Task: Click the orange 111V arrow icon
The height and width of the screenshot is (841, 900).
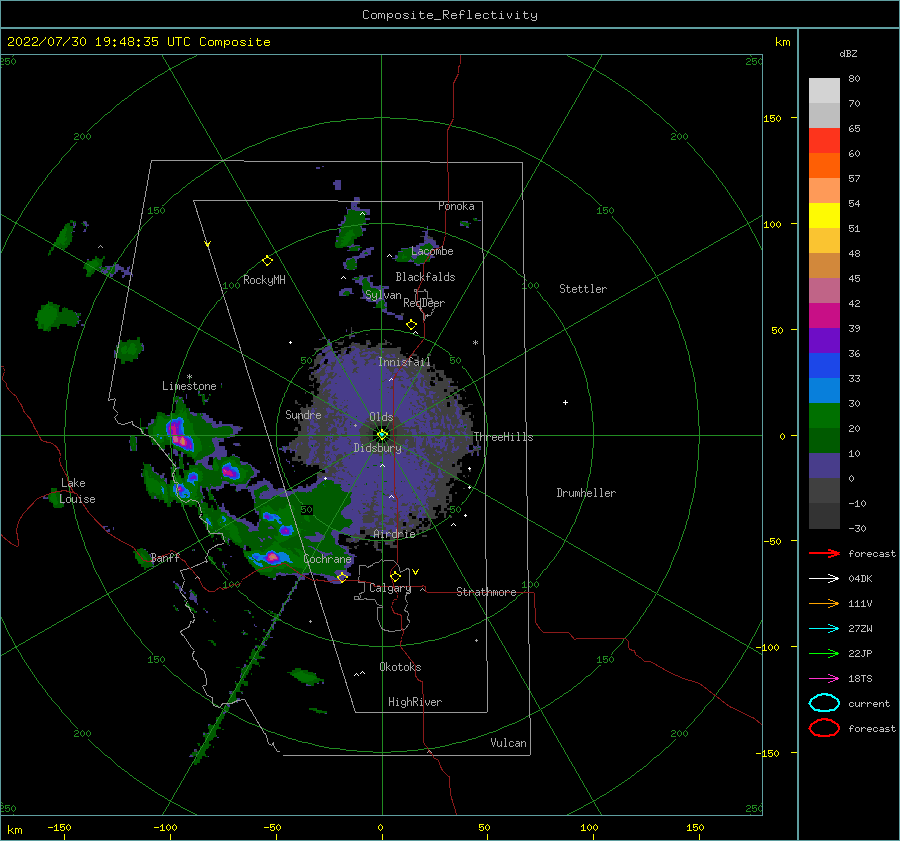Action: click(824, 603)
